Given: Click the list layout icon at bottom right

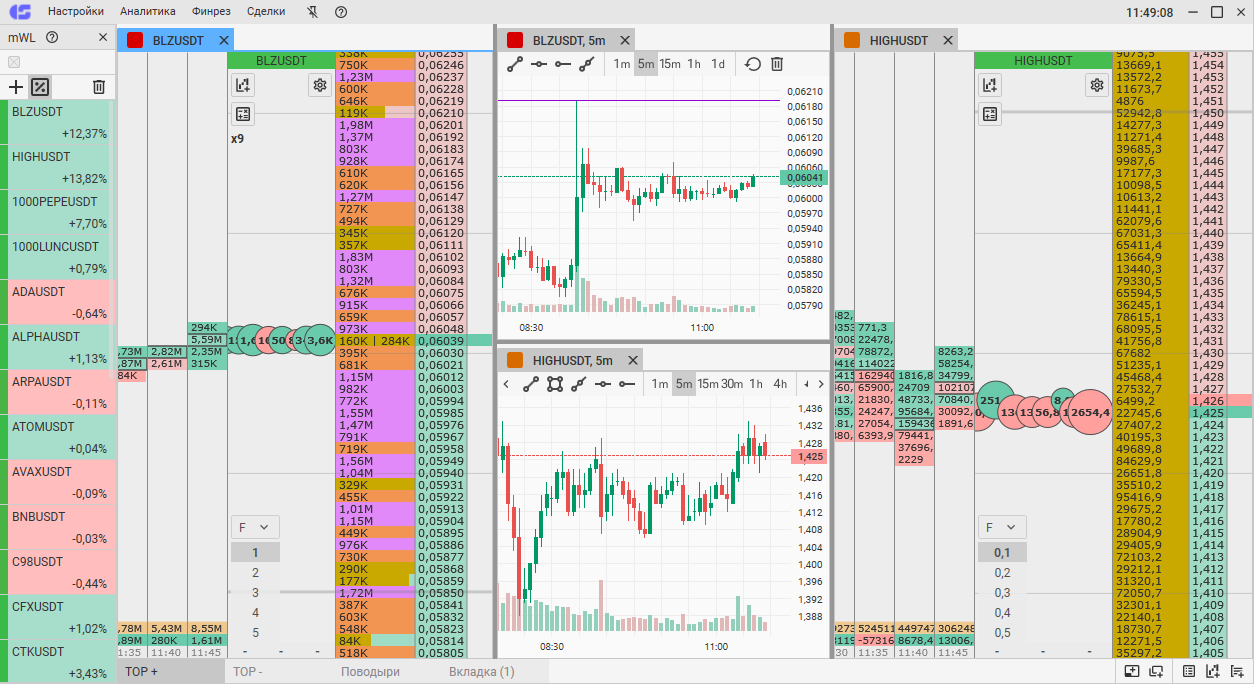Looking at the screenshot, I should [x=1237, y=672].
